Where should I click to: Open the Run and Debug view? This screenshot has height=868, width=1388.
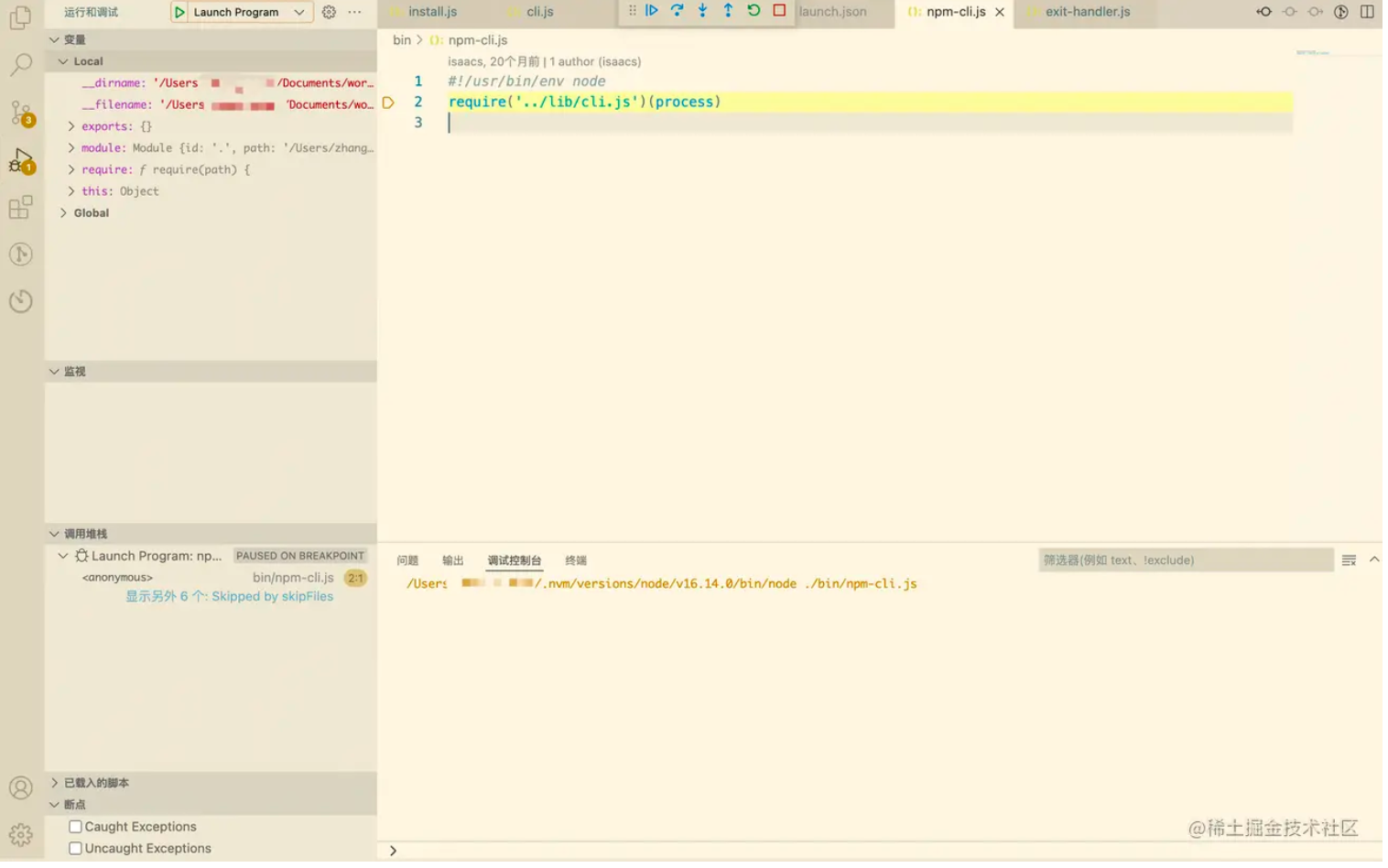pyautogui.click(x=20, y=160)
